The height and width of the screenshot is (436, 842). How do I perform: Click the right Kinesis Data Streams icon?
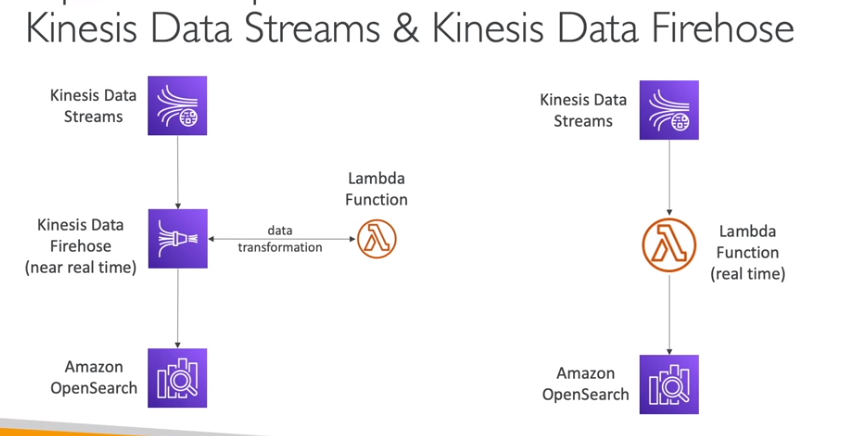(667, 110)
